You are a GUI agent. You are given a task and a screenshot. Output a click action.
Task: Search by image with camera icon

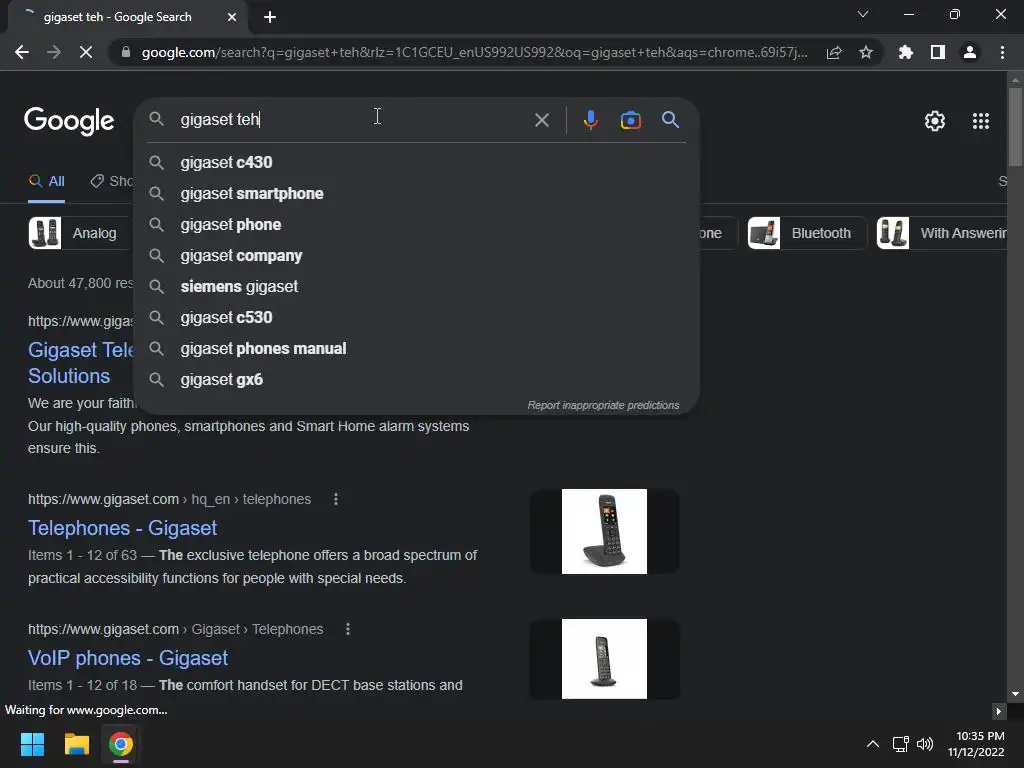click(630, 120)
